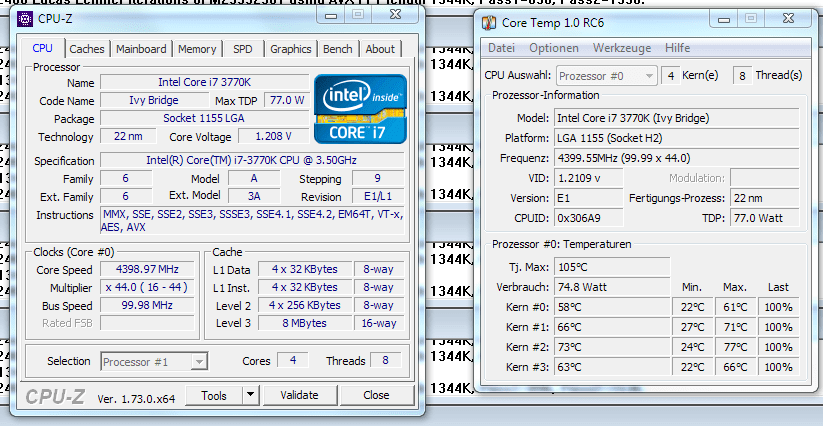Open the Datei menu in Core Temp

501,48
